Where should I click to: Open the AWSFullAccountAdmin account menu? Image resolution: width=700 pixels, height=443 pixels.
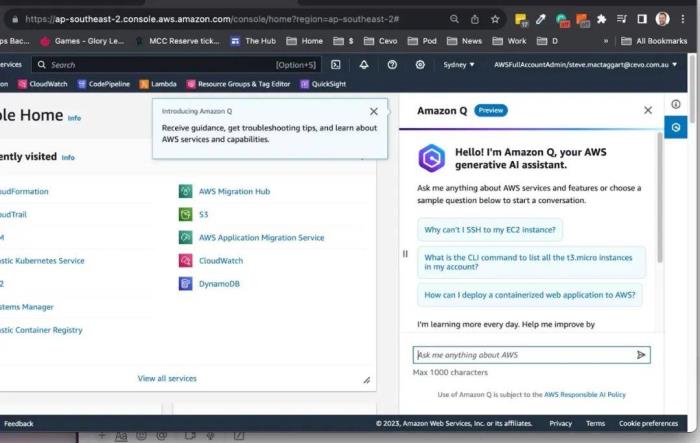point(585,65)
